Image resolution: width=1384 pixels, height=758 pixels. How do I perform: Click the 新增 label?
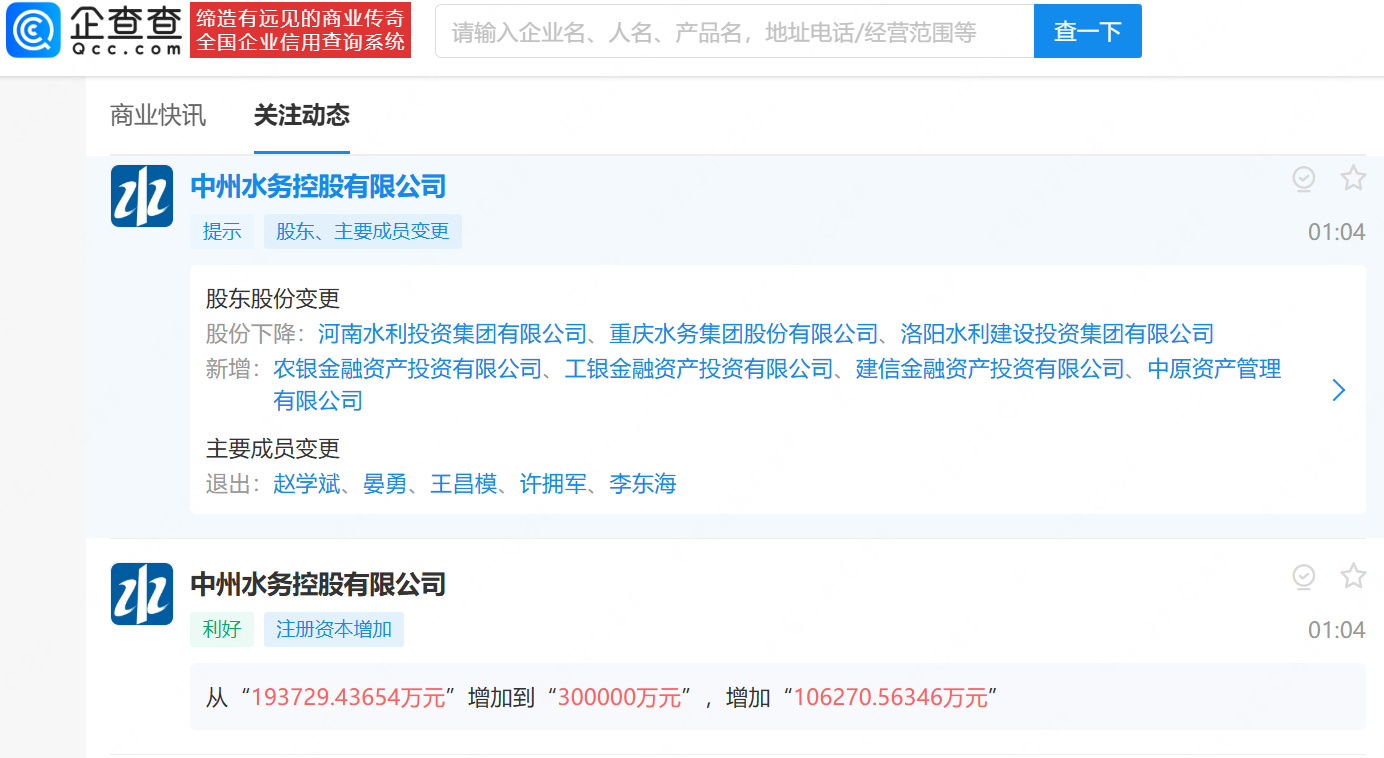234,369
